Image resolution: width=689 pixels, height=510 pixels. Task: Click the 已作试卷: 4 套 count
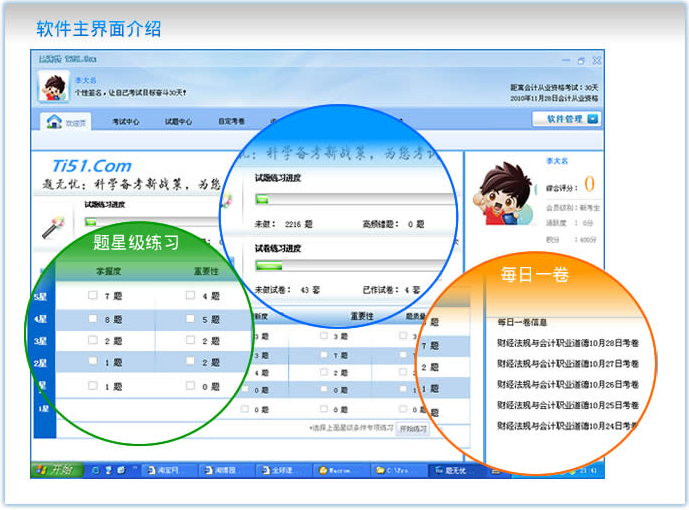392,290
